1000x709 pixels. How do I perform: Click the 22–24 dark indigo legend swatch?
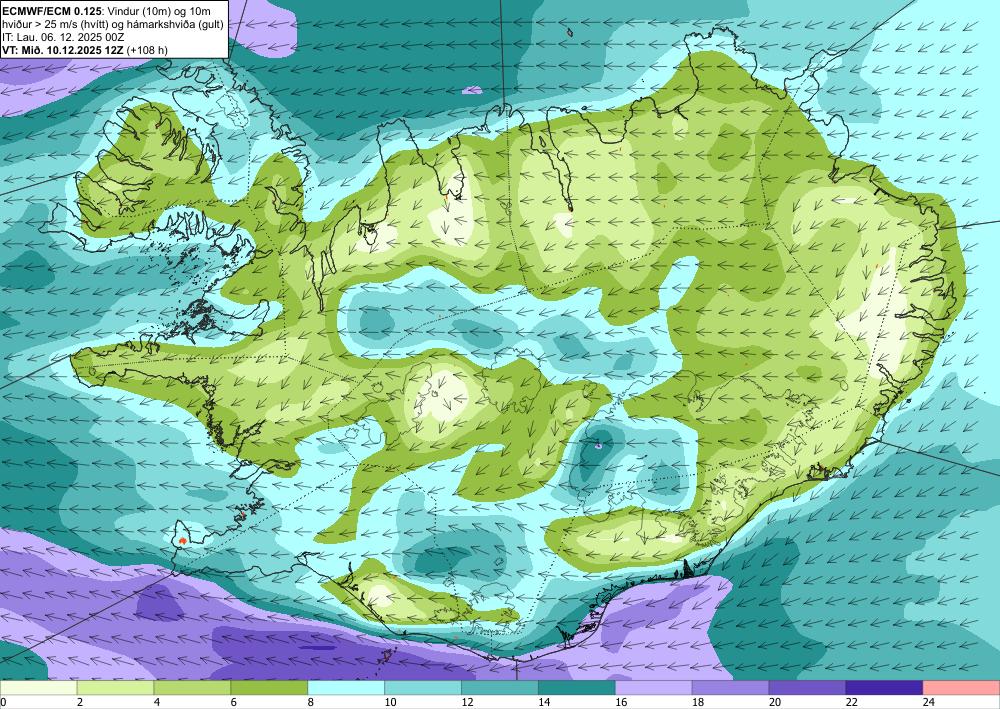click(884, 688)
